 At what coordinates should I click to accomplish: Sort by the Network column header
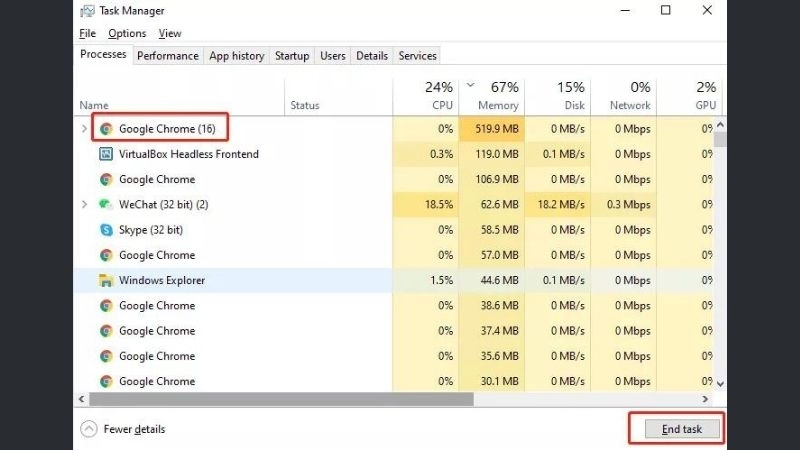623,97
